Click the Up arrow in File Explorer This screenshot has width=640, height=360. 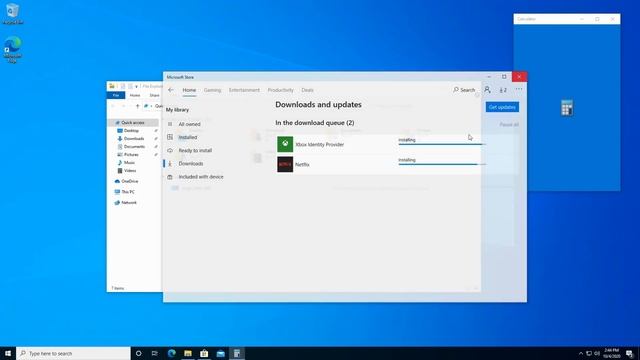point(138,106)
